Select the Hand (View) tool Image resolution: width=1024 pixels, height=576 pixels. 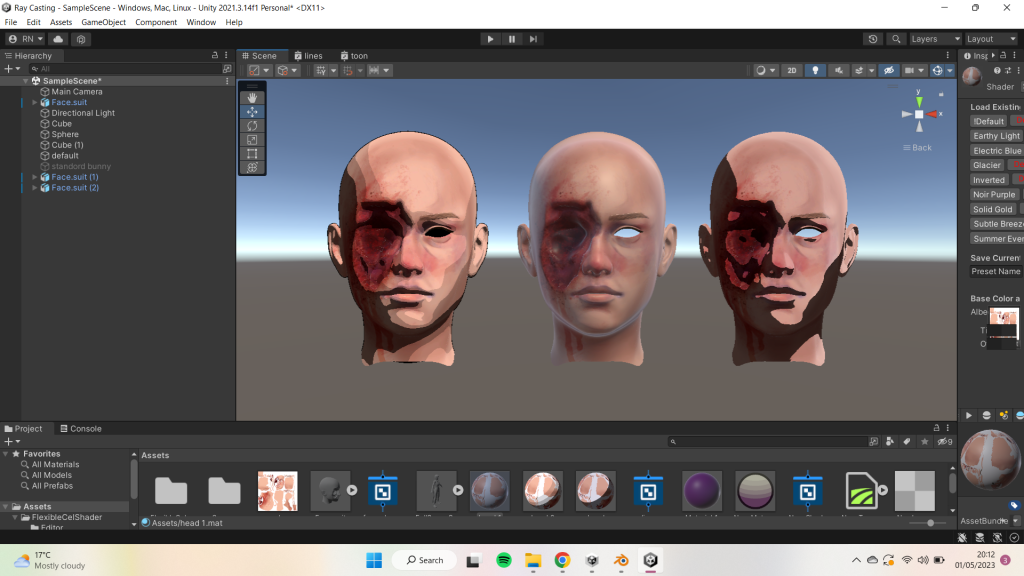point(252,98)
